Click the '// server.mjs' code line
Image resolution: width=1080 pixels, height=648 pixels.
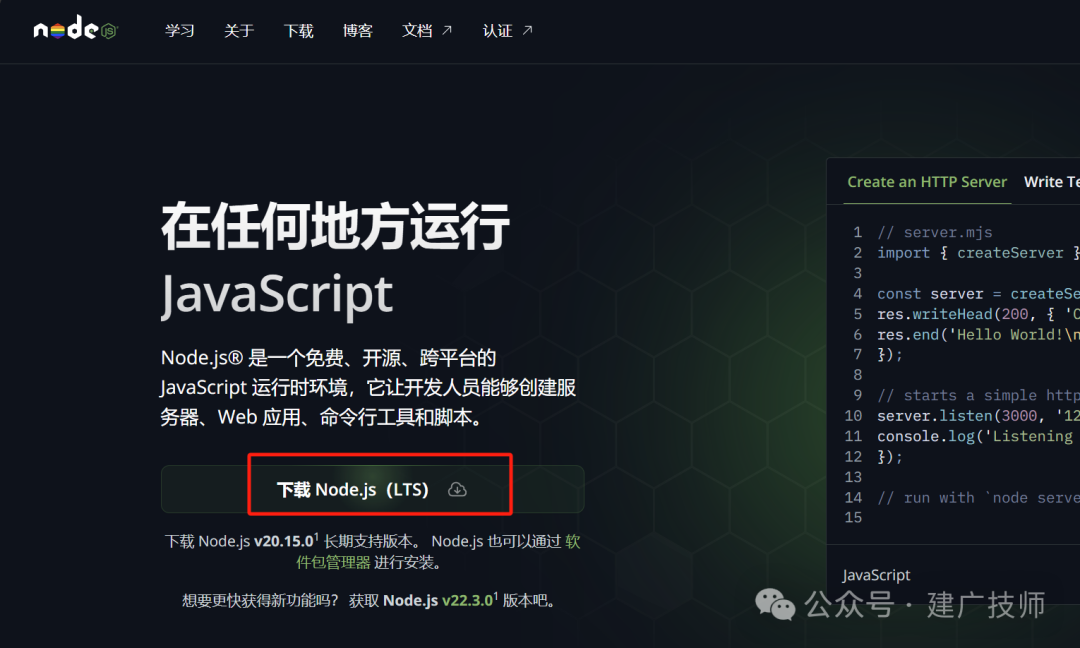pos(935,232)
